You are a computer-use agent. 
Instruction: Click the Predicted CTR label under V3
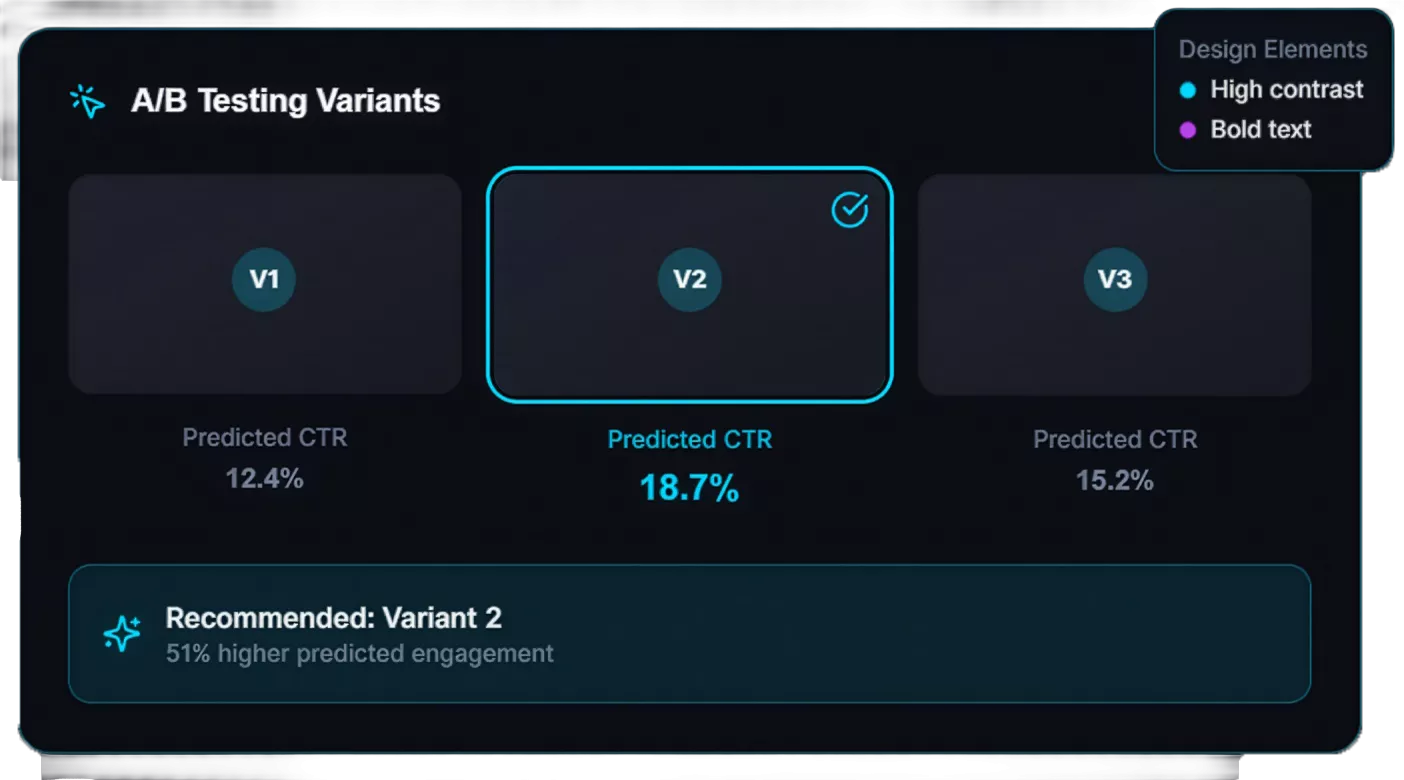click(x=1115, y=440)
